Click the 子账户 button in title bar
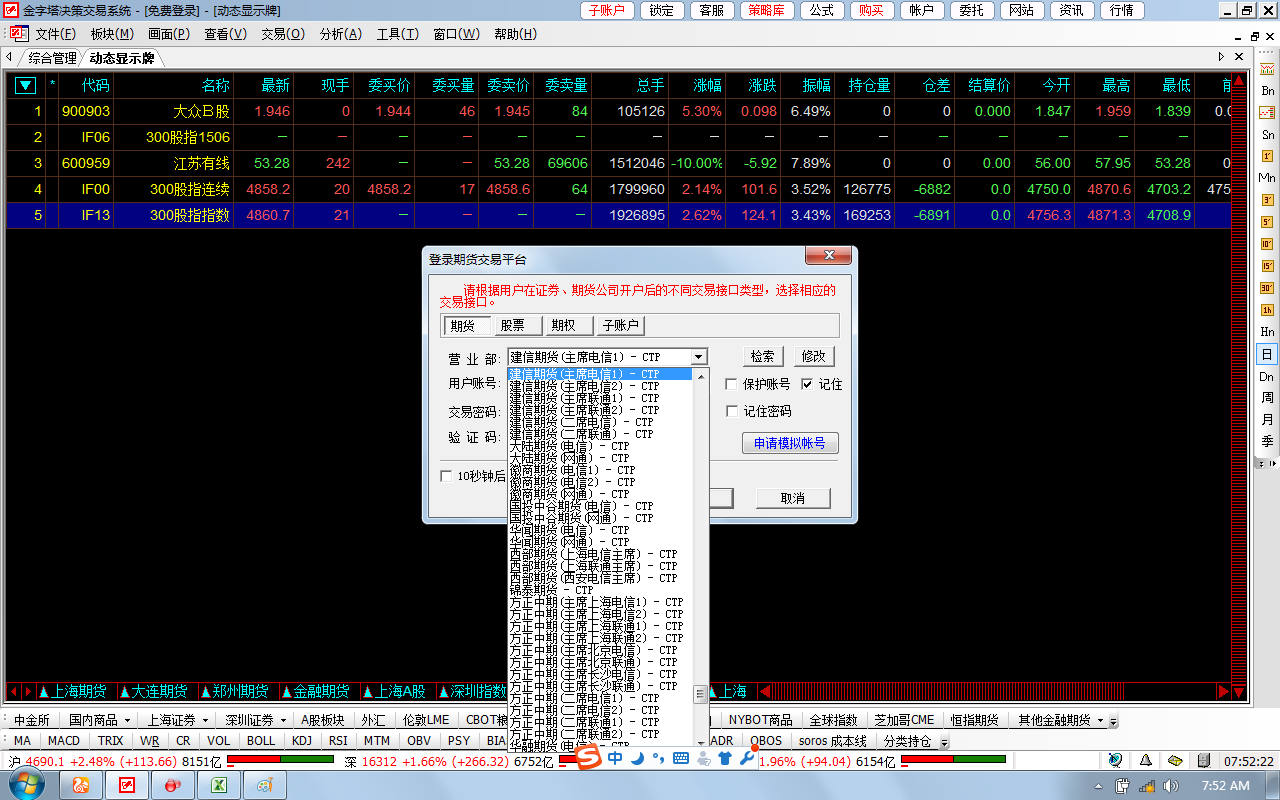This screenshot has width=1280, height=800. (606, 10)
